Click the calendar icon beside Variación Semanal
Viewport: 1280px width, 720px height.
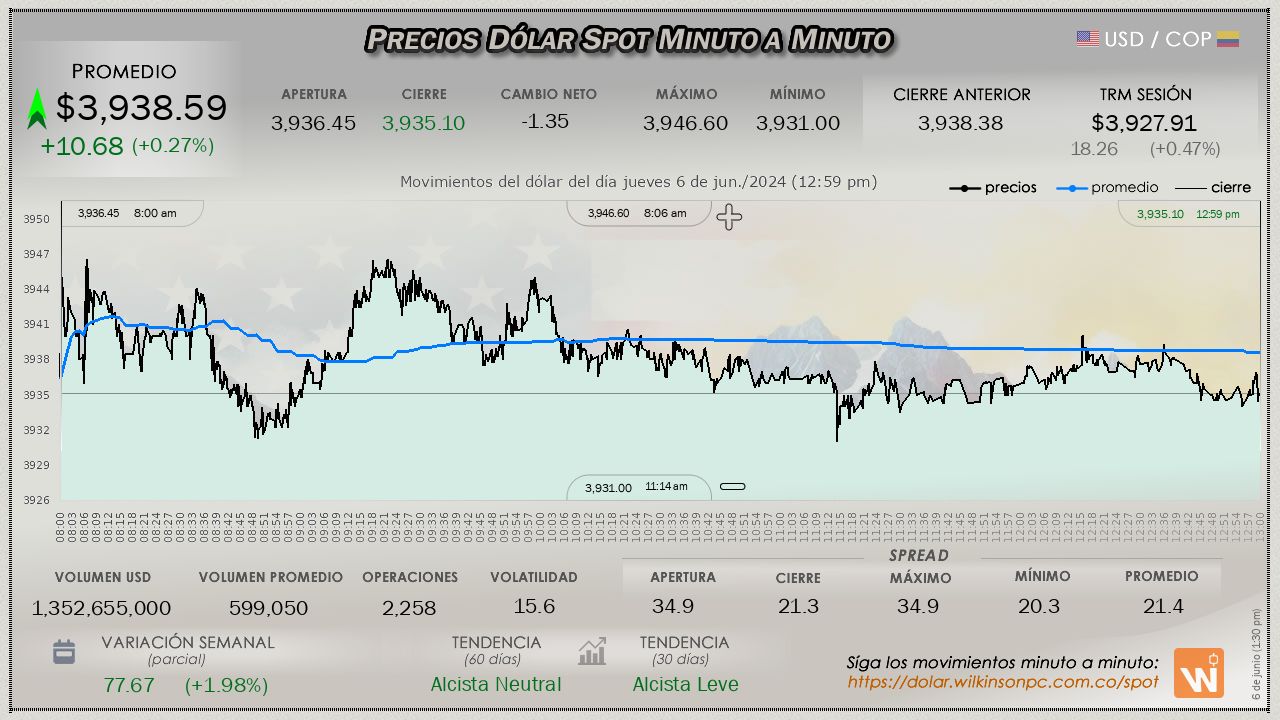click(64, 652)
